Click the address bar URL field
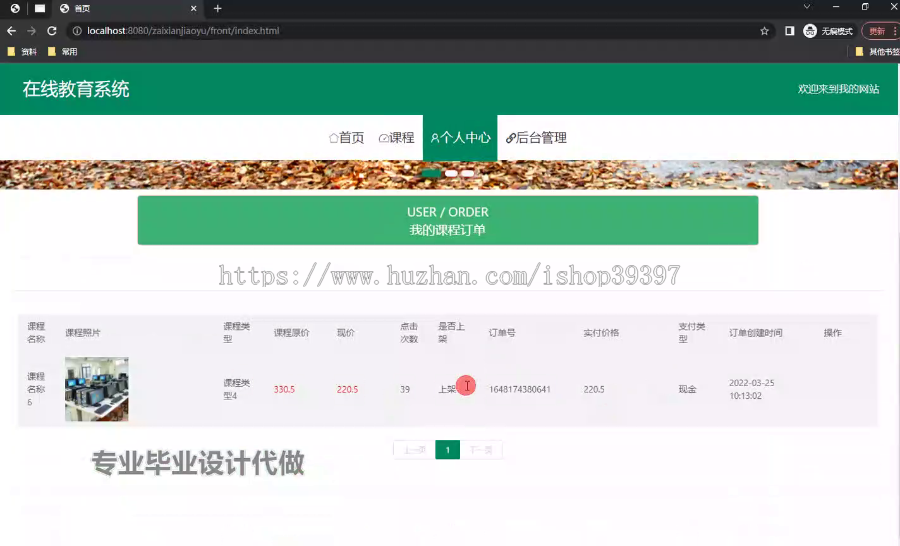The width and height of the screenshot is (900, 546). pyautogui.click(x=419, y=31)
